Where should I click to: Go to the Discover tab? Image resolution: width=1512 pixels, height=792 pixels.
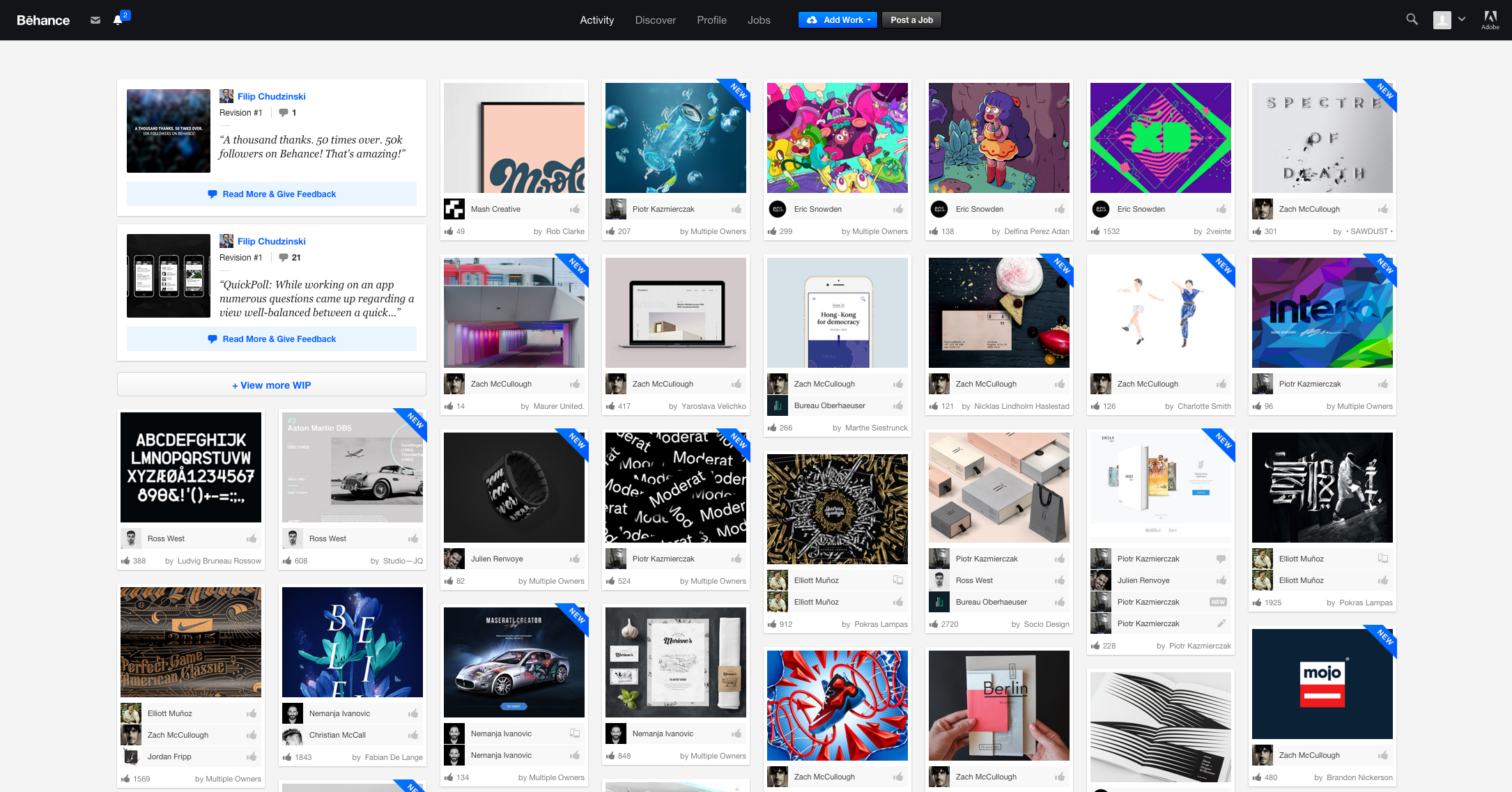[x=655, y=20]
